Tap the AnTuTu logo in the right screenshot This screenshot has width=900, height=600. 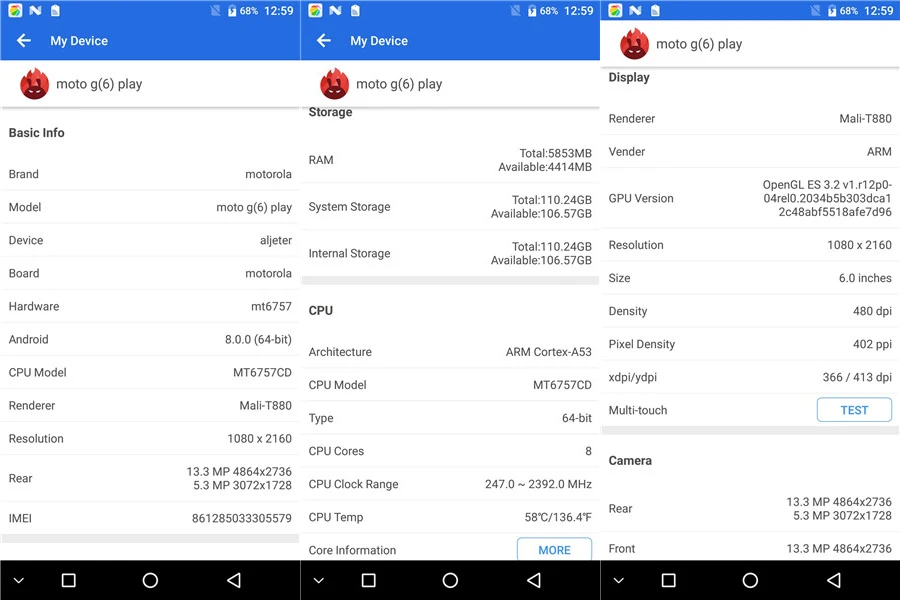pyautogui.click(x=634, y=44)
